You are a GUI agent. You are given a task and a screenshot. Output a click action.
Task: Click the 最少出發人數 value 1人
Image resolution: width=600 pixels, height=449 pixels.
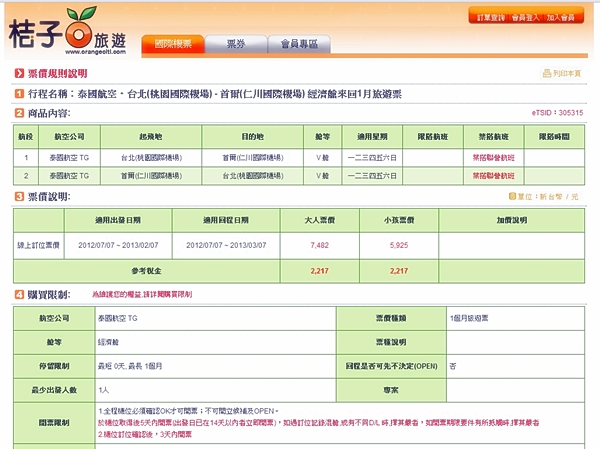(103, 390)
